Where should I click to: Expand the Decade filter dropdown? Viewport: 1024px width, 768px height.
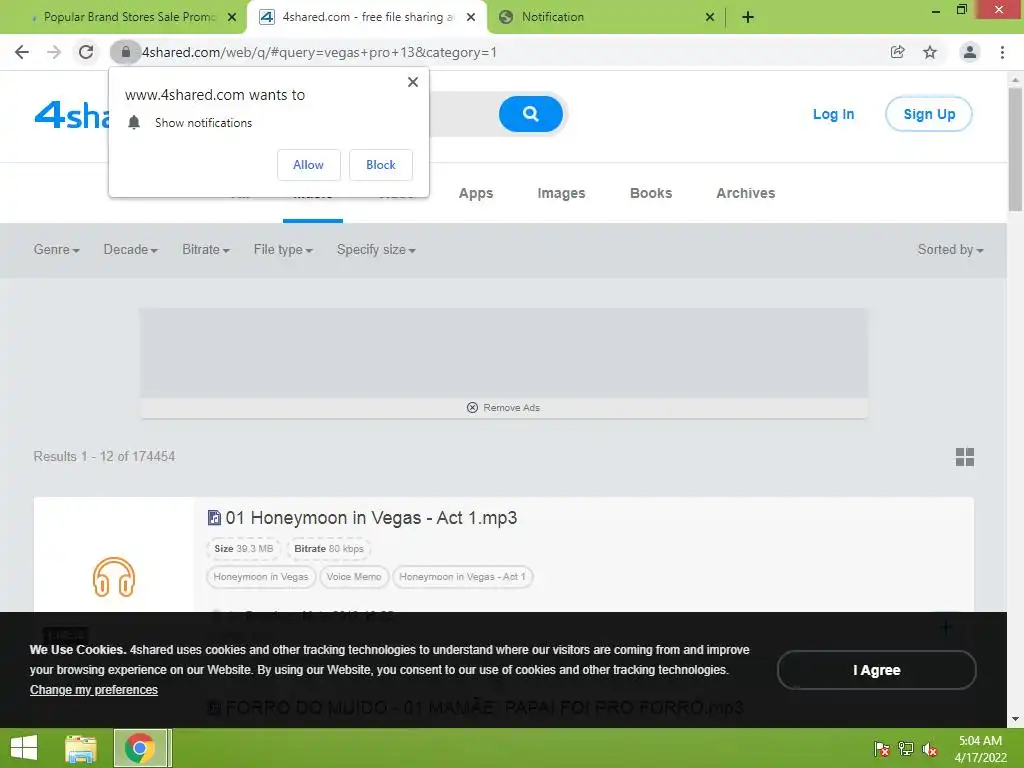pyautogui.click(x=131, y=249)
